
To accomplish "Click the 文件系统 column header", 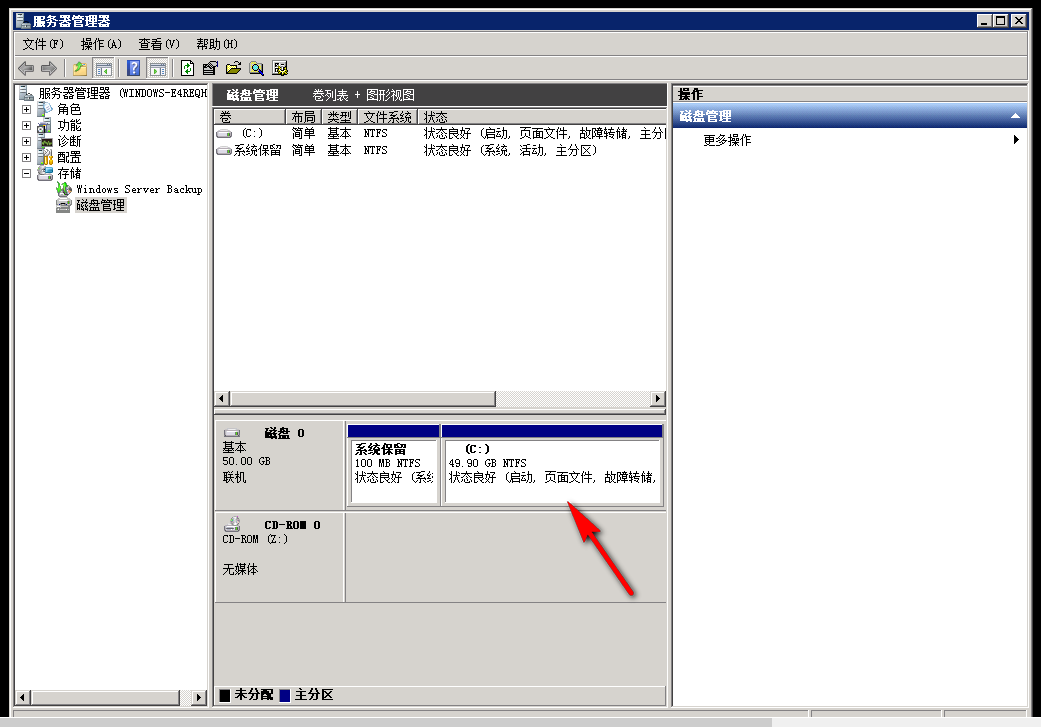I will pyautogui.click(x=386, y=117).
